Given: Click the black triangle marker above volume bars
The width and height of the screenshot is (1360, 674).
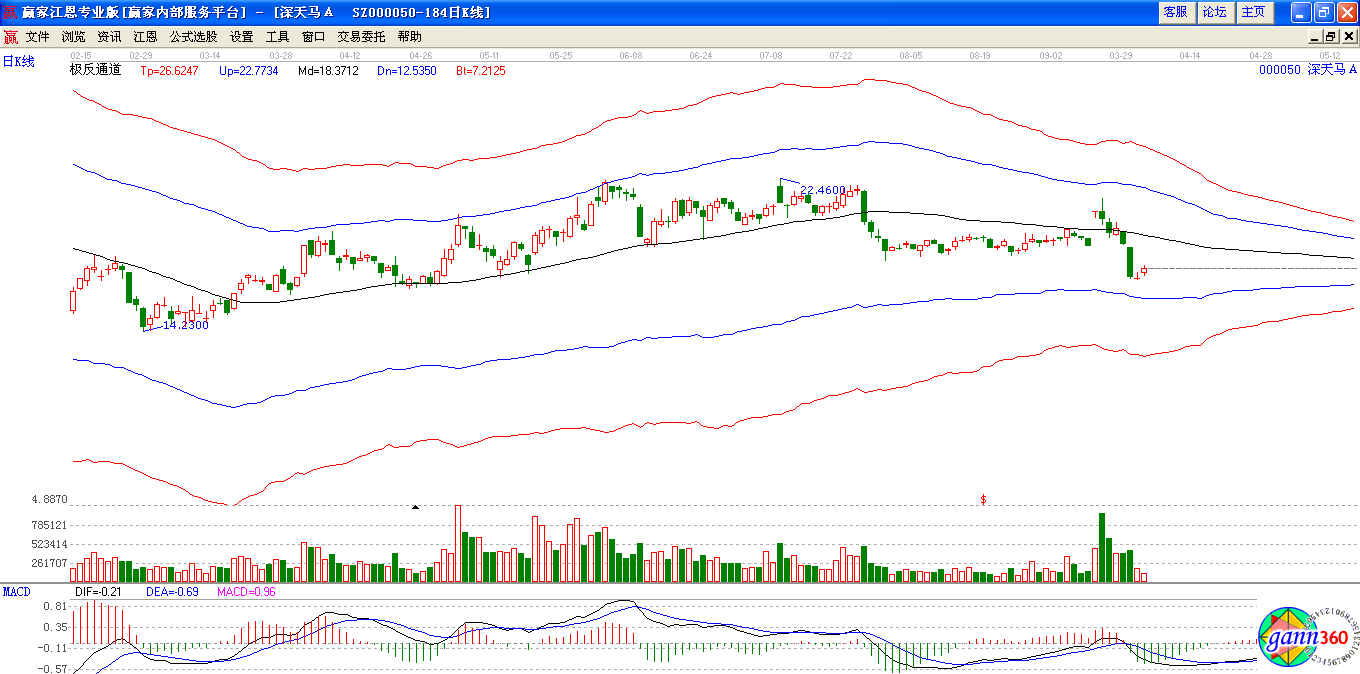Looking at the screenshot, I should [x=415, y=507].
